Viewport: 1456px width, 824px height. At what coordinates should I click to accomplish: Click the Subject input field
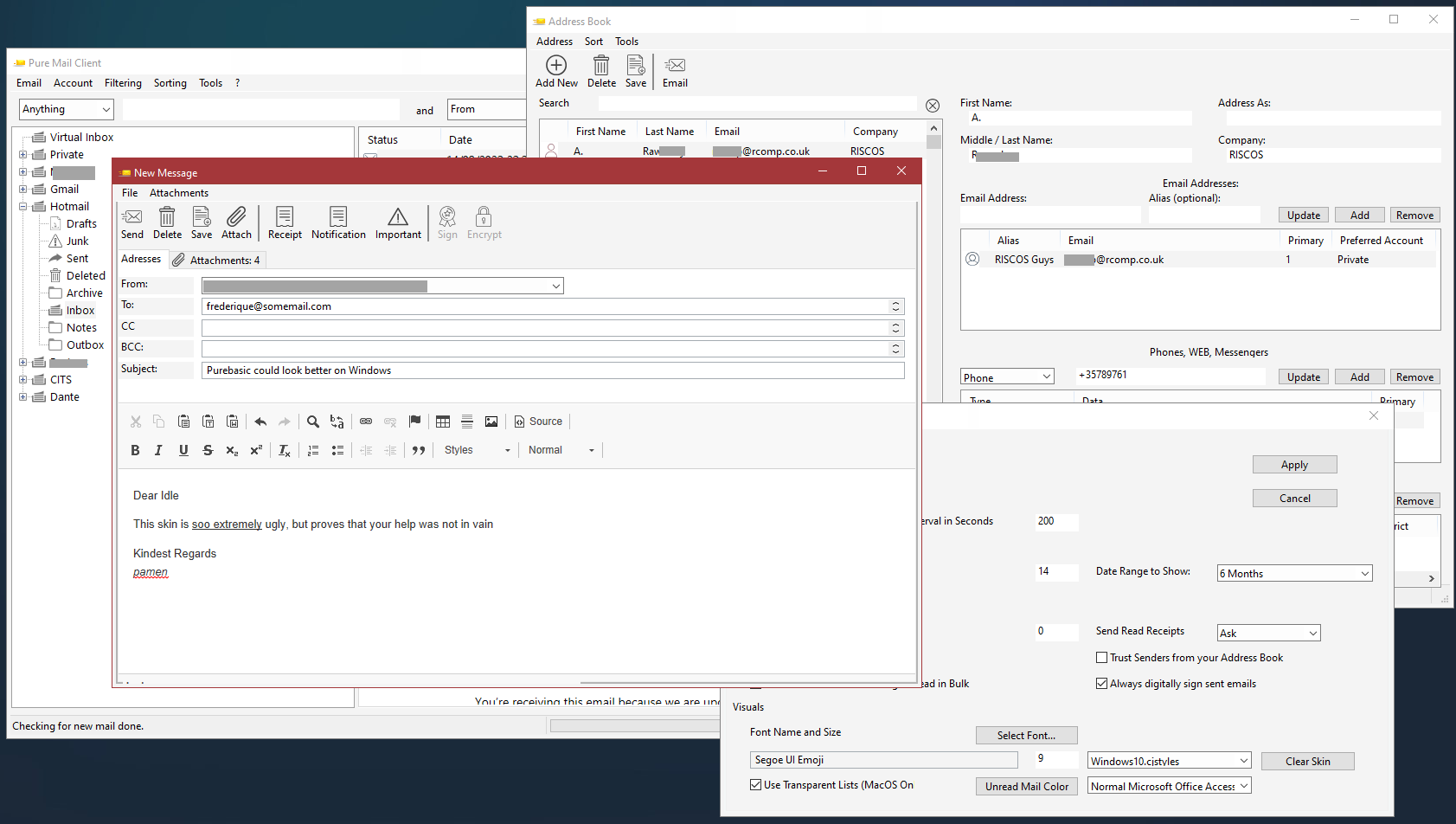(553, 370)
